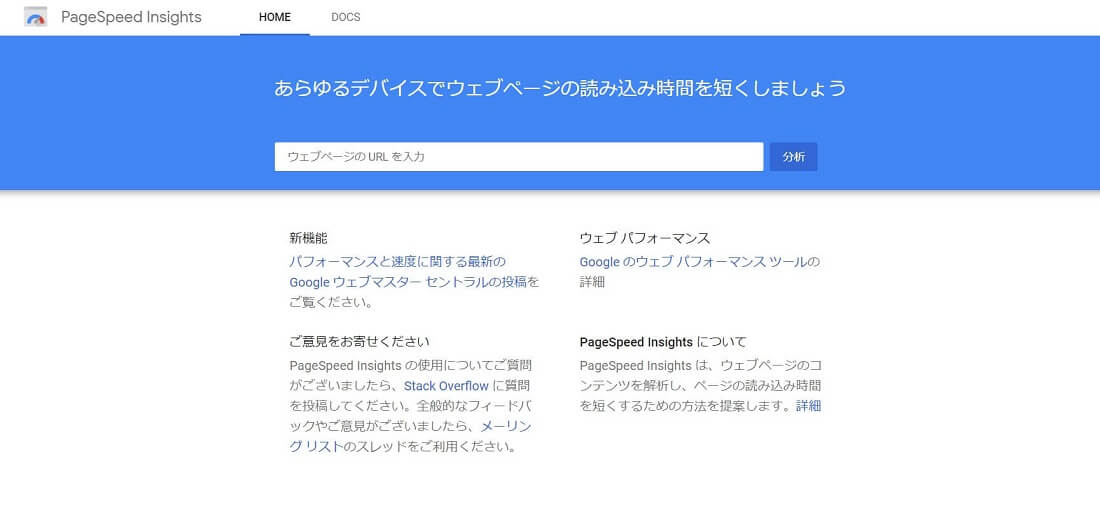Click the ウェブ パフォーマンス heading
Image resolution: width=1100 pixels, height=527 pixels.
point(645,238)
